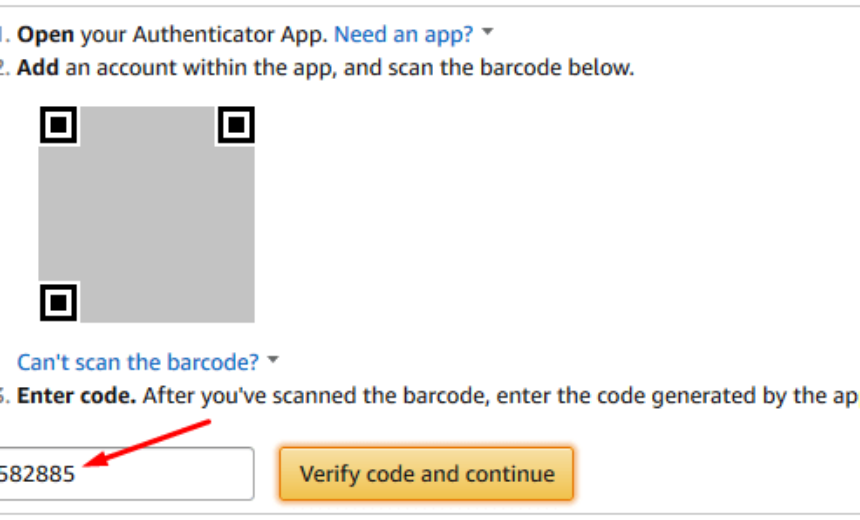Screen dimensions: 860x520
Task: Select the gray center of the barcode
Action: pos(147,214)
